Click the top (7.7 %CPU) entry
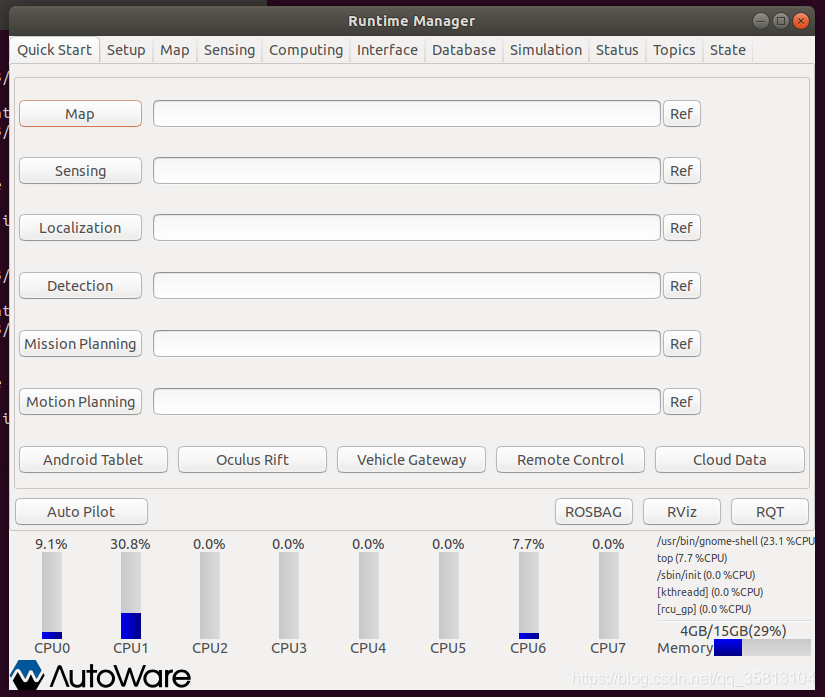 (692, 558)
